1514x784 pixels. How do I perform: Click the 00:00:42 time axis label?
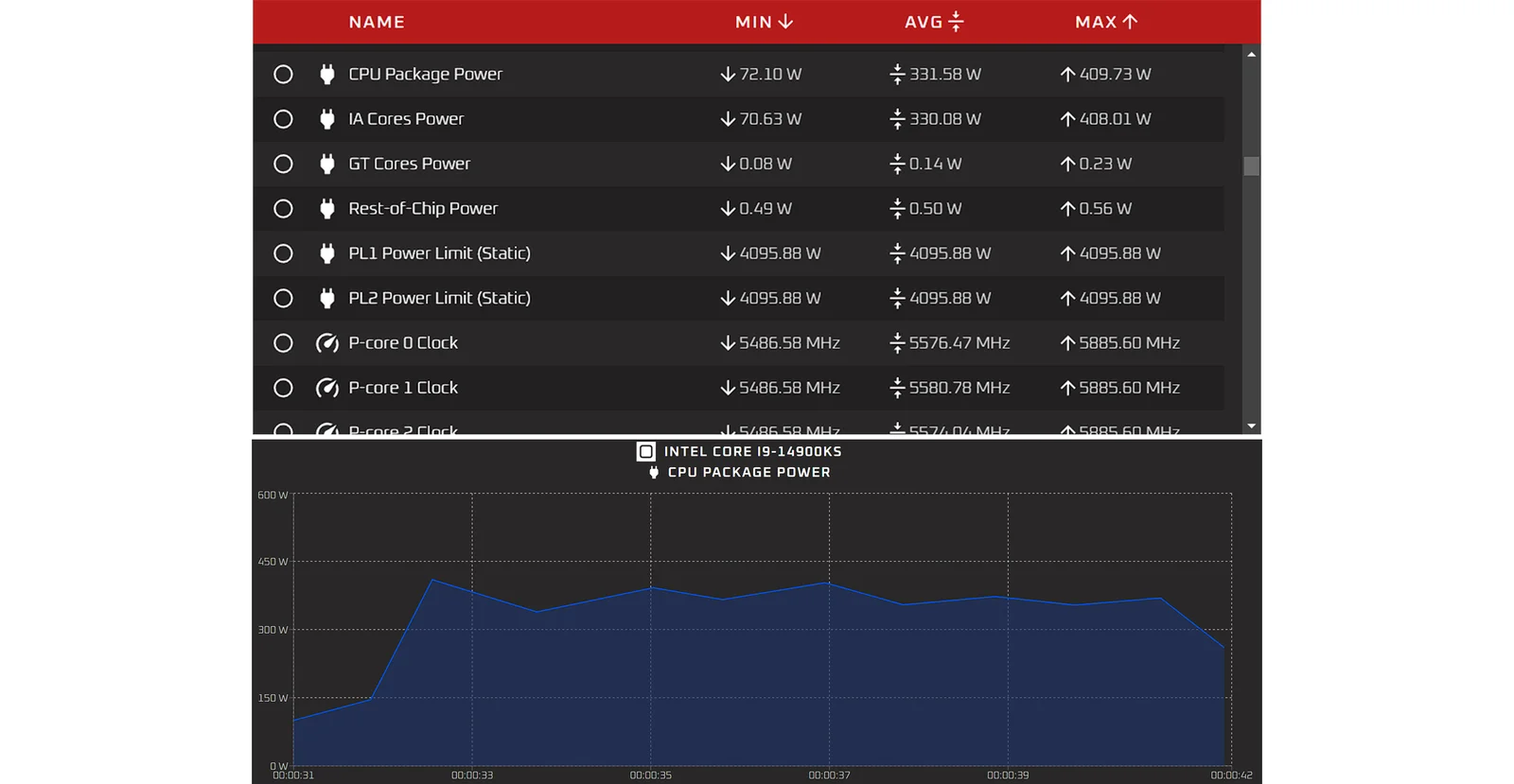(x=1231, y=775)
